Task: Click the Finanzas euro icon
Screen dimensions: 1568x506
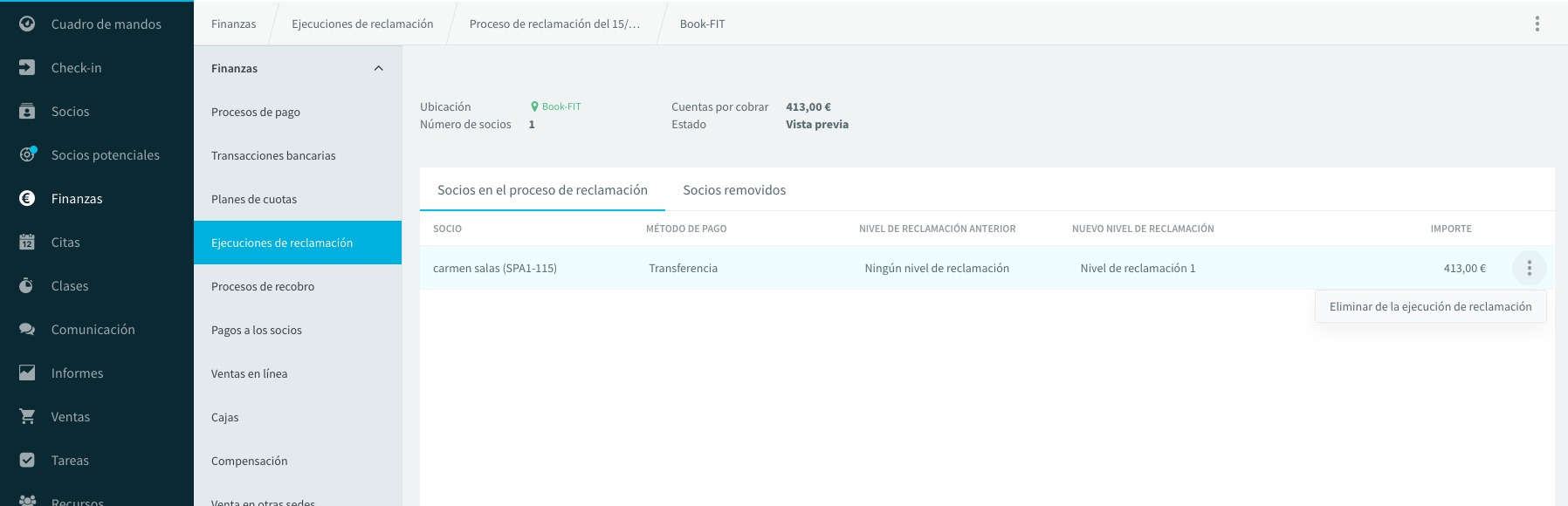Action: (x=27, y=198)
